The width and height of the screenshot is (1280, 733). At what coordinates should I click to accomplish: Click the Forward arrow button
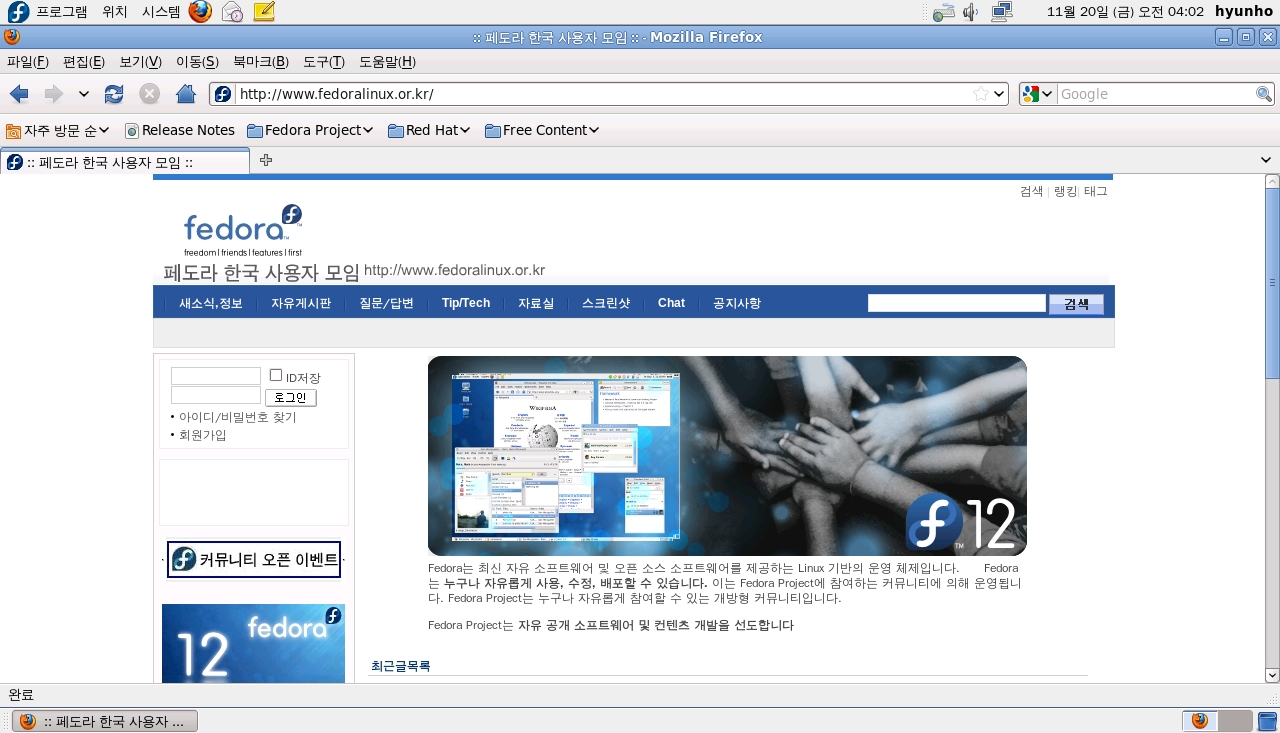53,94
